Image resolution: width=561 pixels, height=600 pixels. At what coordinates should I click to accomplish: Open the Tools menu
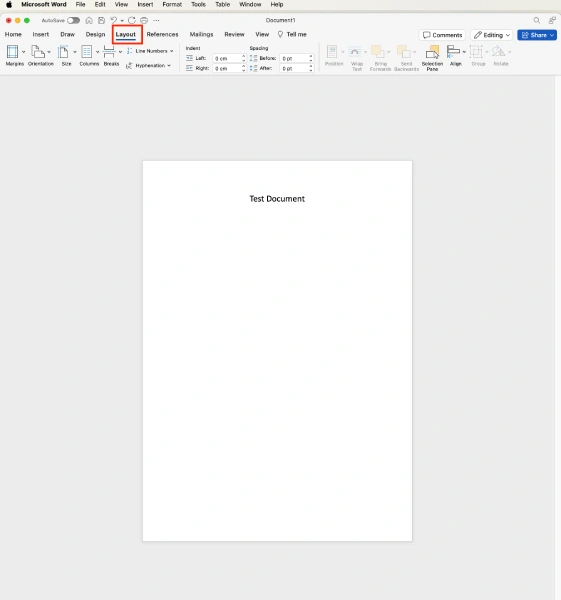click(199, 5)
